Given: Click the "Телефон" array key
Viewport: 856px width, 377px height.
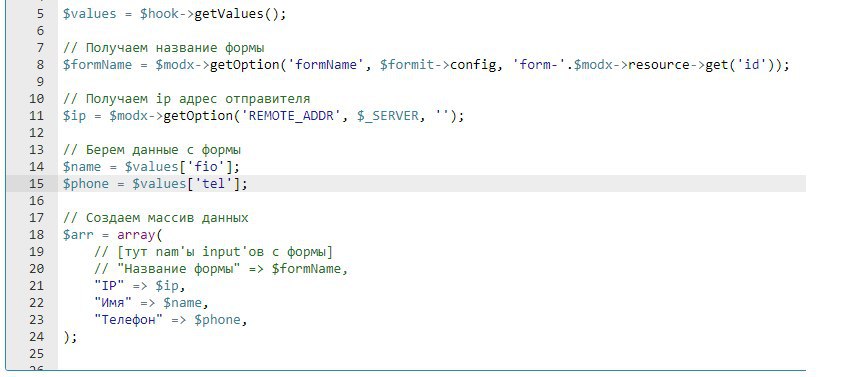Looking at the screenshot, I should tap(129, 320).
